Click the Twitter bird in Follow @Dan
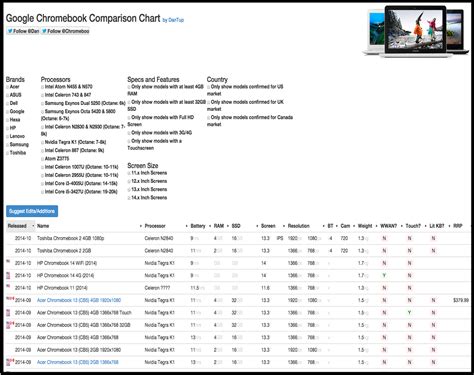 [10, 31]
